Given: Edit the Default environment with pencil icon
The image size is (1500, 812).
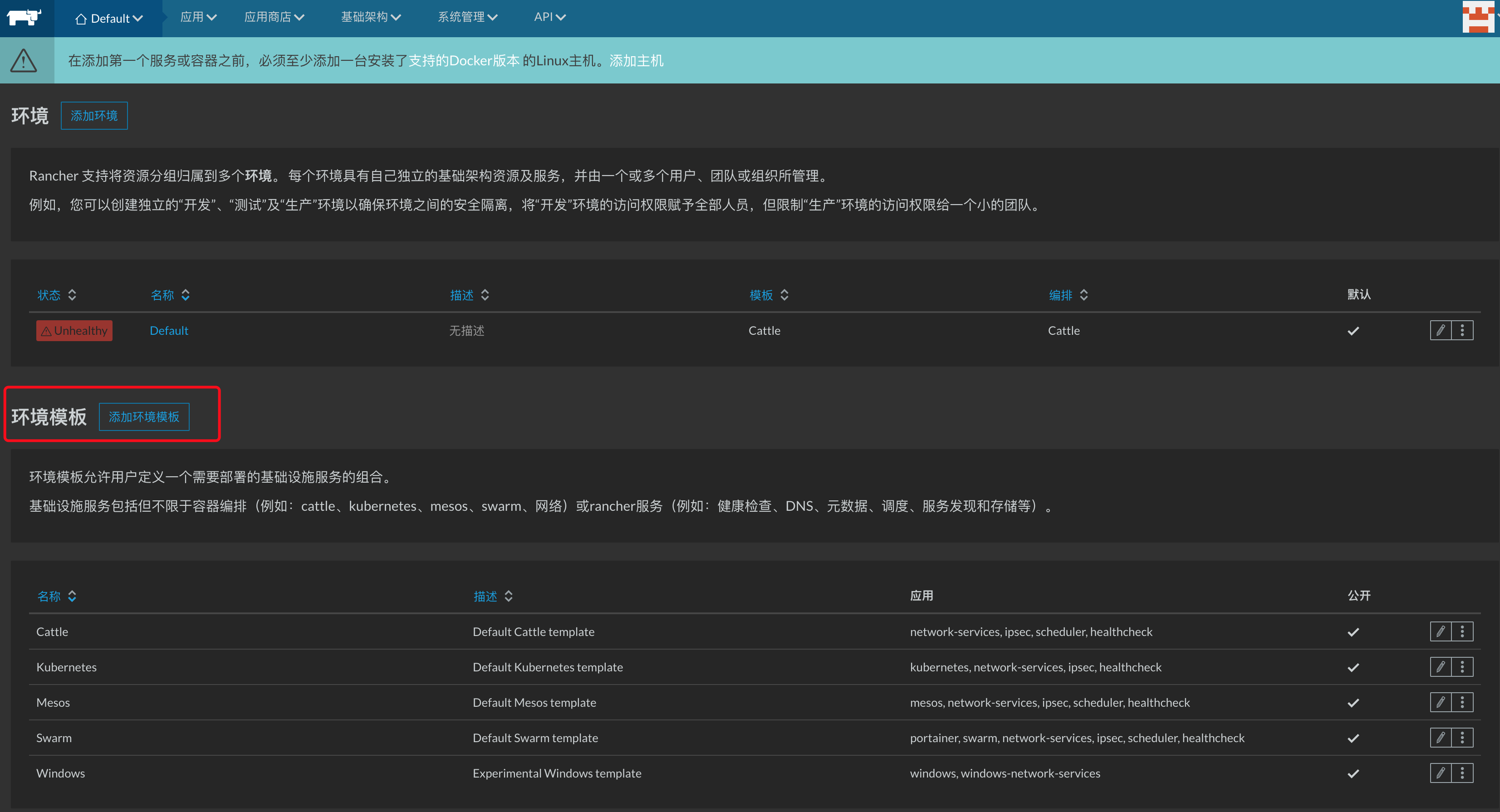Looking at the screenshot, I should pos(1440,331).
